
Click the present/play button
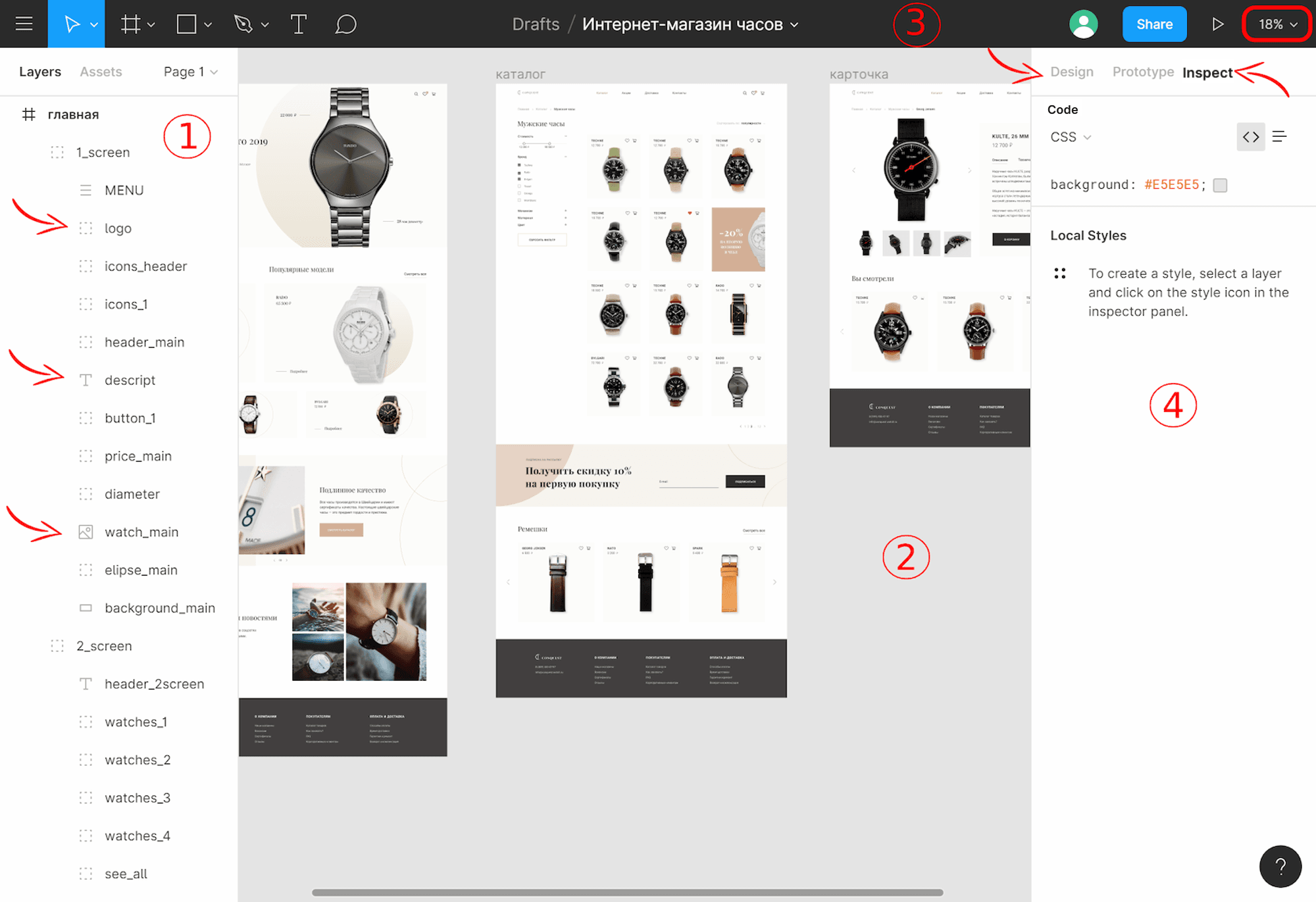tap(1217, 23)
